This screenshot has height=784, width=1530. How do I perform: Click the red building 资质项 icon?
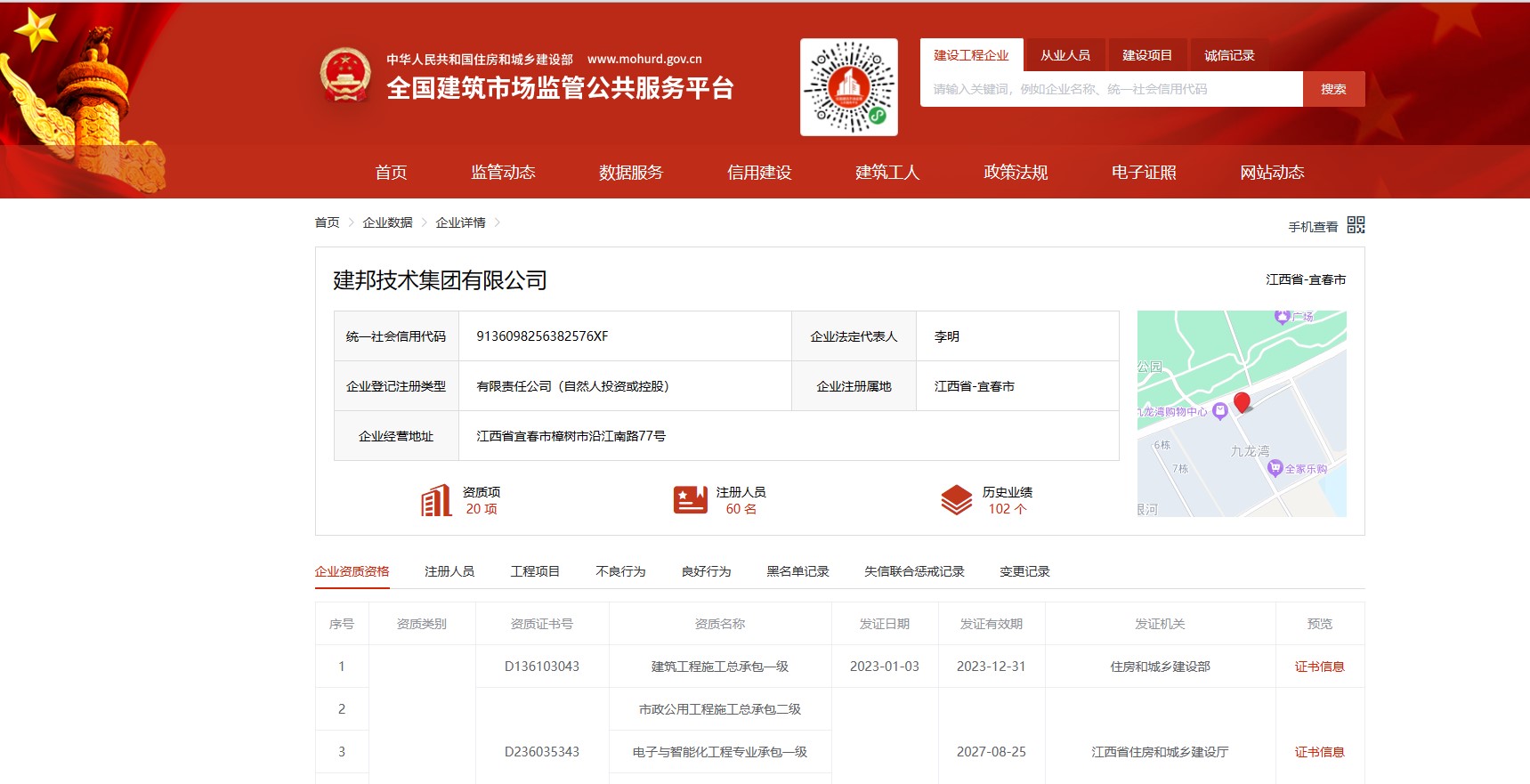click(436, 500)
